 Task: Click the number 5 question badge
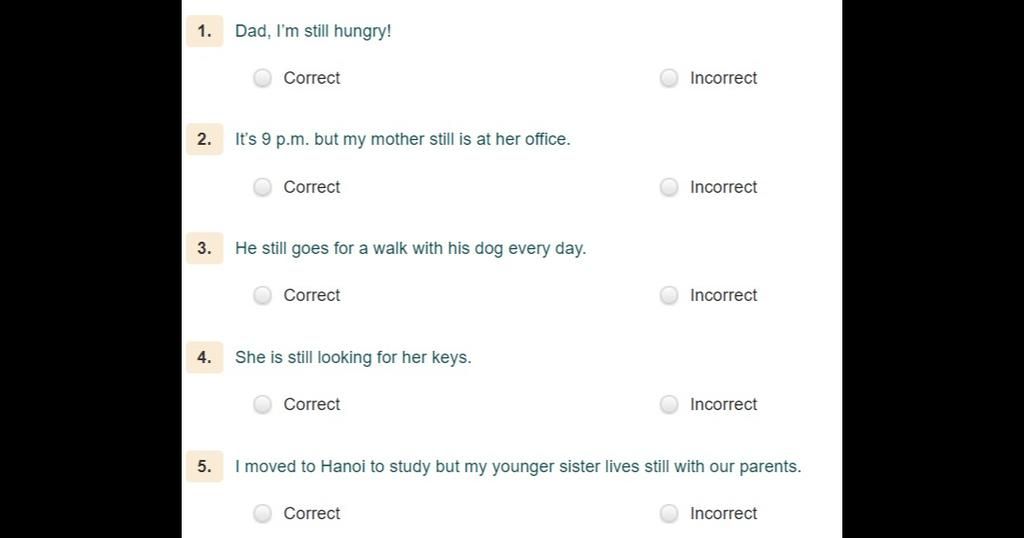[x=204, y=466]
